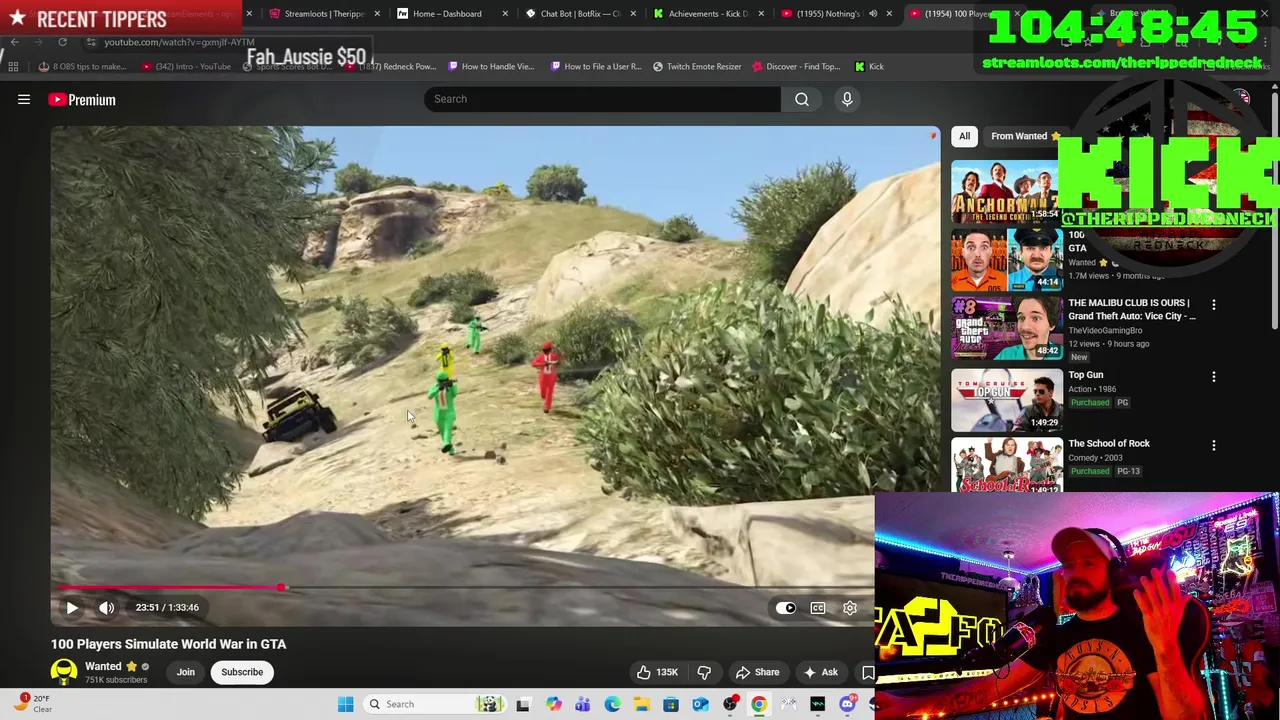
Task: Open Outlook from taskbar
Action: 700,704
